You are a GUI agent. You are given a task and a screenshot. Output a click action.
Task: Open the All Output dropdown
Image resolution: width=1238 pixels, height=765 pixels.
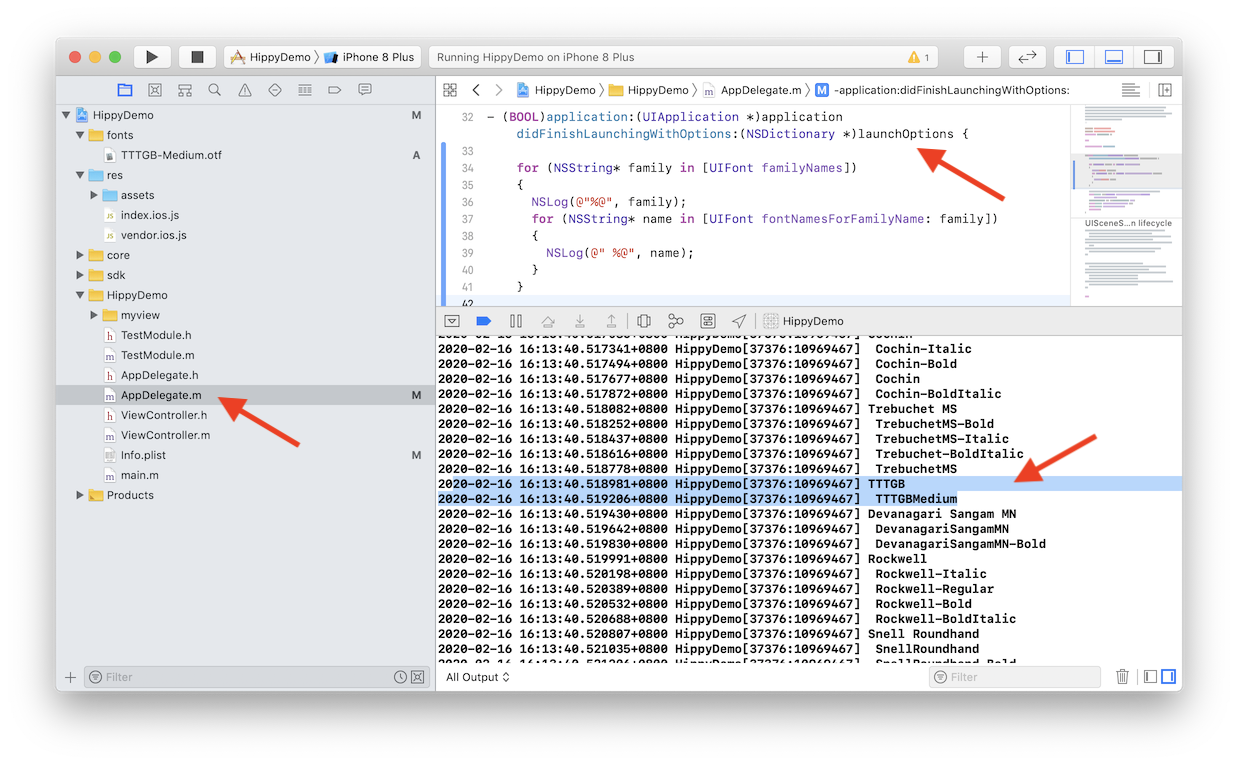[x=478, y=677]
